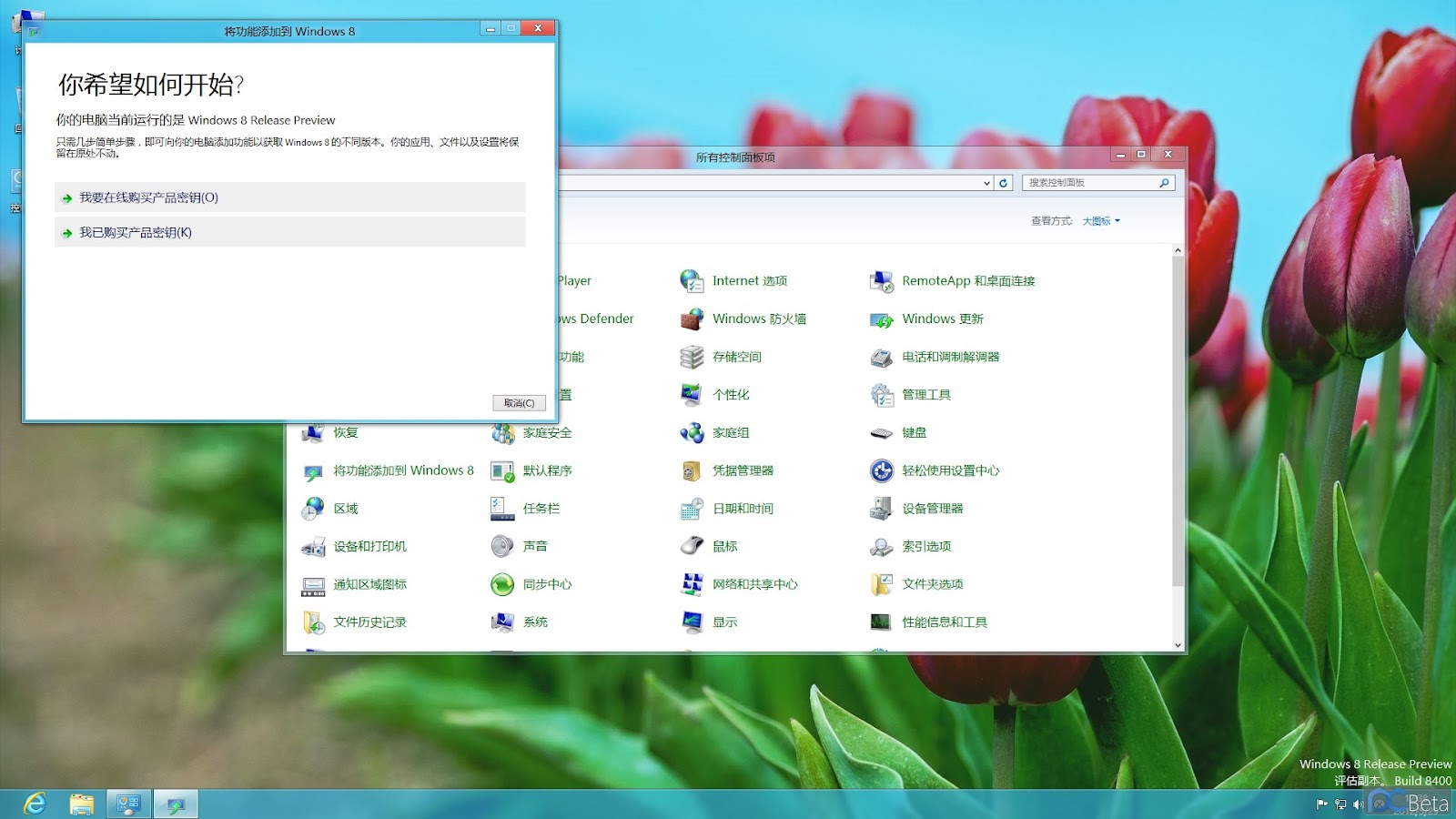Choose 我要在线购买产品密钥(O)
Screen dimensions: 1456x819
[x=289, y=197]
